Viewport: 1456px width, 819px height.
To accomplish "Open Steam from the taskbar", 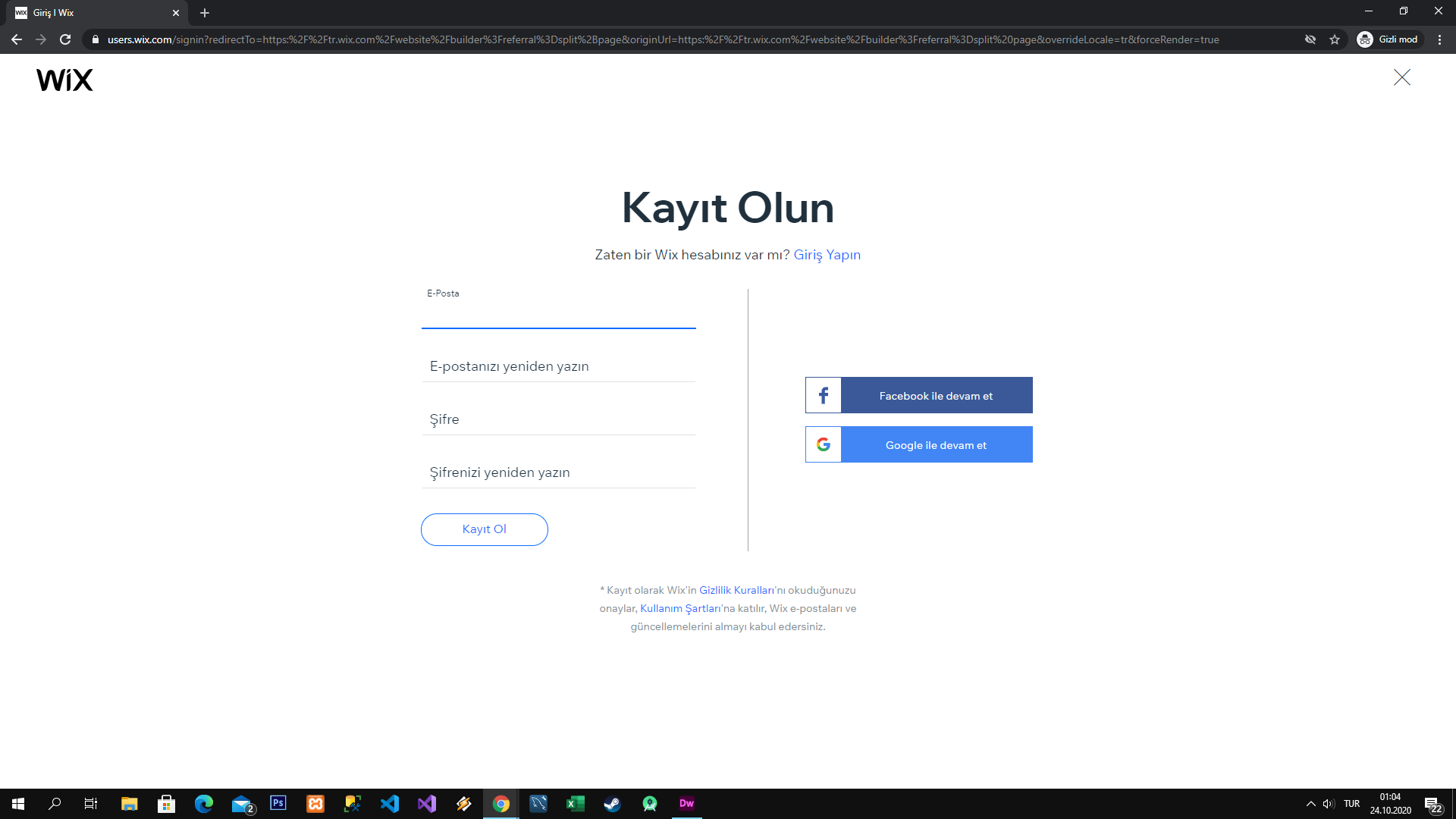I will [613, 804].
